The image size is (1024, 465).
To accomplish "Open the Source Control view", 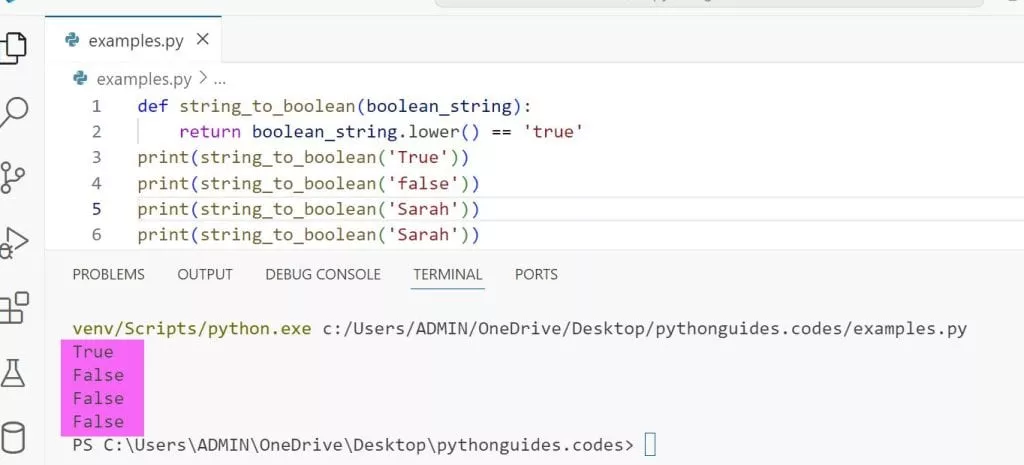I will pos(14,177).
